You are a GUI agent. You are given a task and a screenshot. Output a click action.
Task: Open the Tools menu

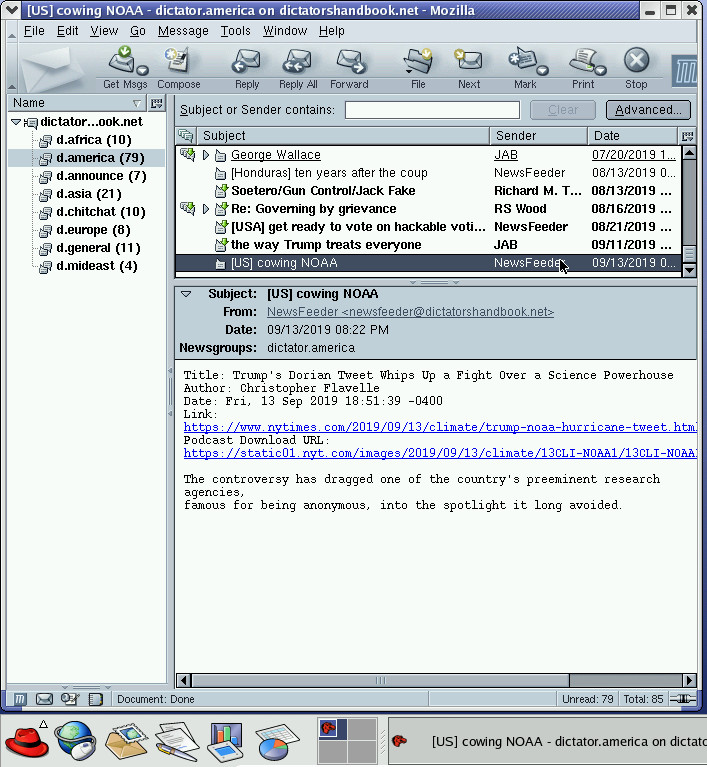[235, 31]
